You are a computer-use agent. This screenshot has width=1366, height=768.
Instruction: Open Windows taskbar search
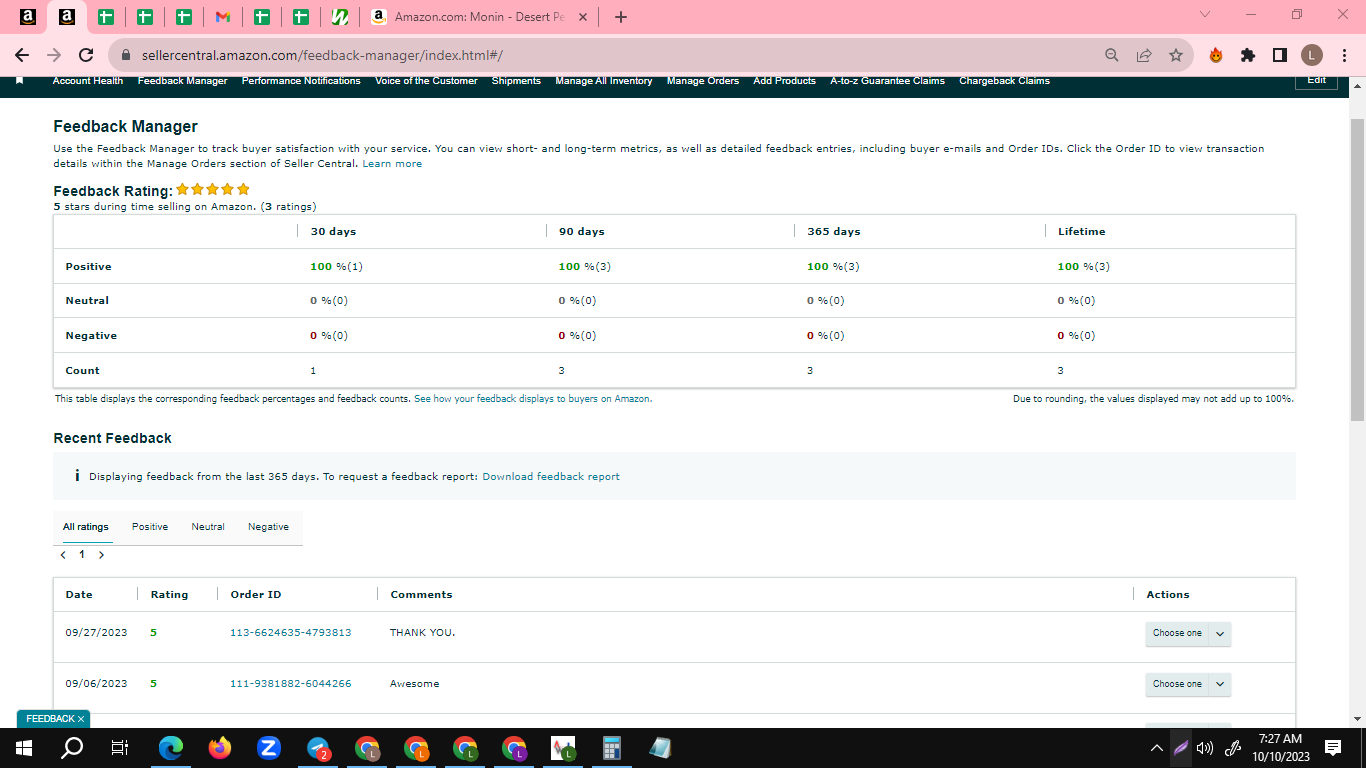72,747
